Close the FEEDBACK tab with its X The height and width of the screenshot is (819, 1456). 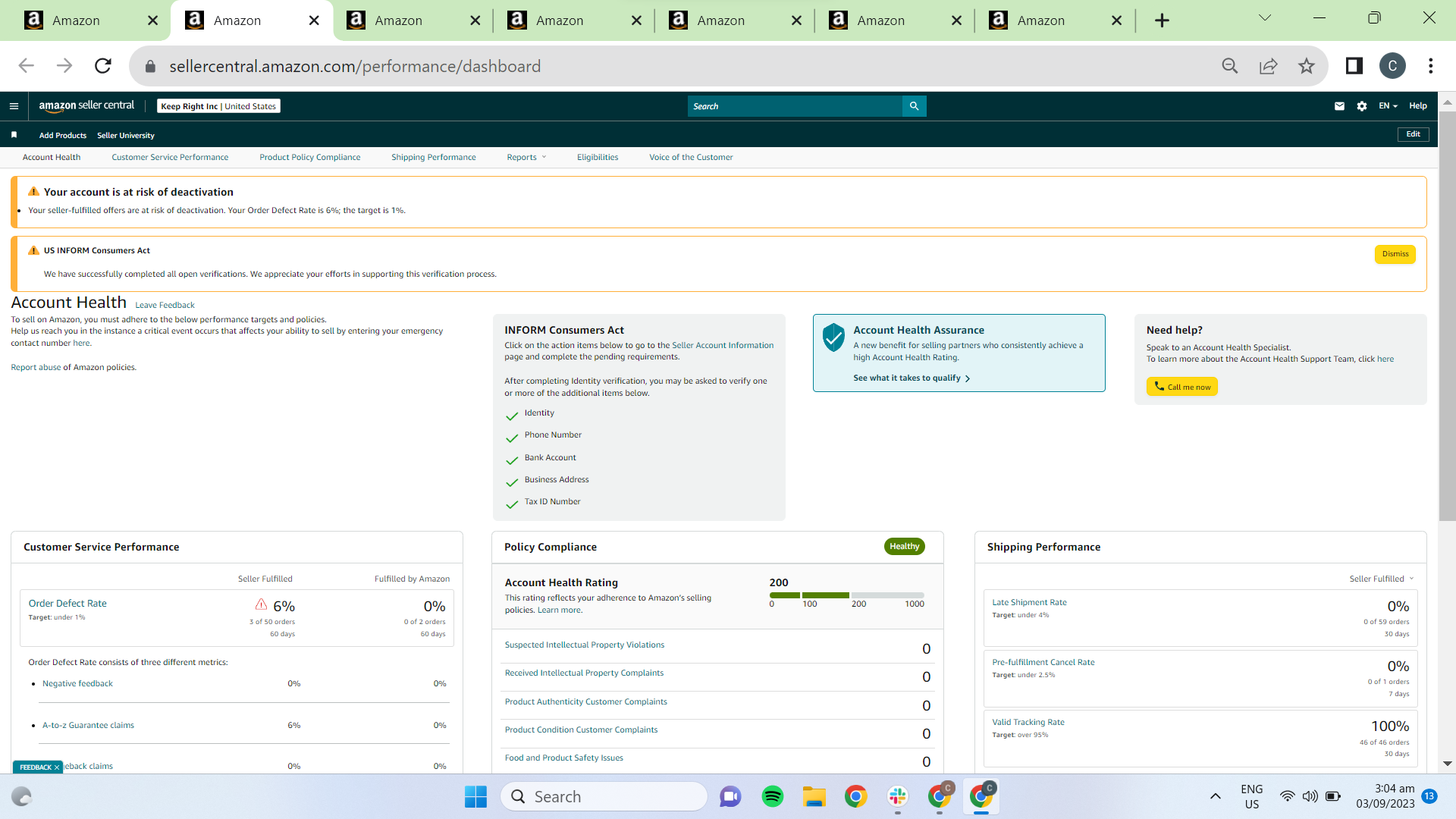click(57, 767)
